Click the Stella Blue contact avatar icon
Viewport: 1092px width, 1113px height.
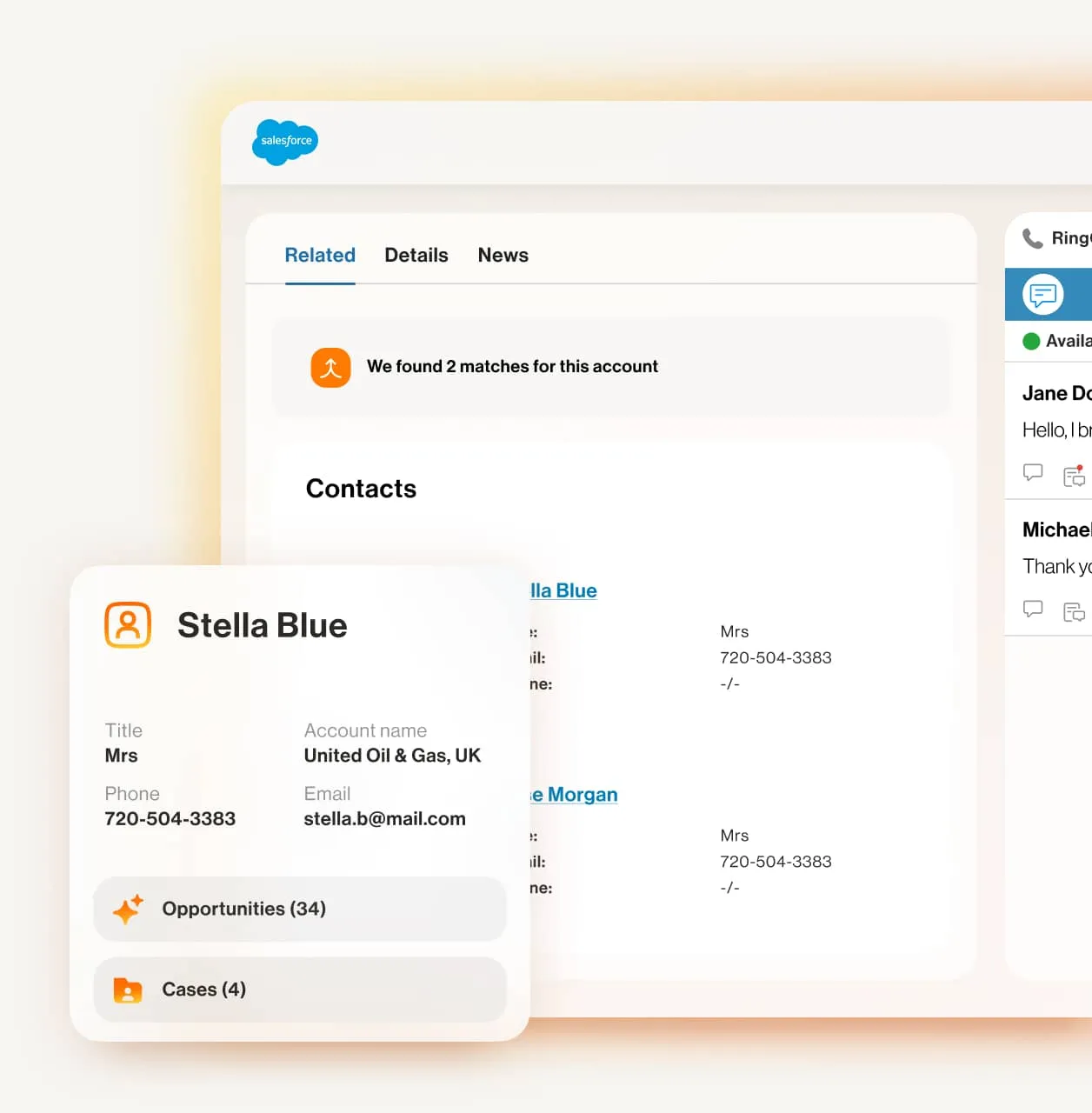coord(128,625)
